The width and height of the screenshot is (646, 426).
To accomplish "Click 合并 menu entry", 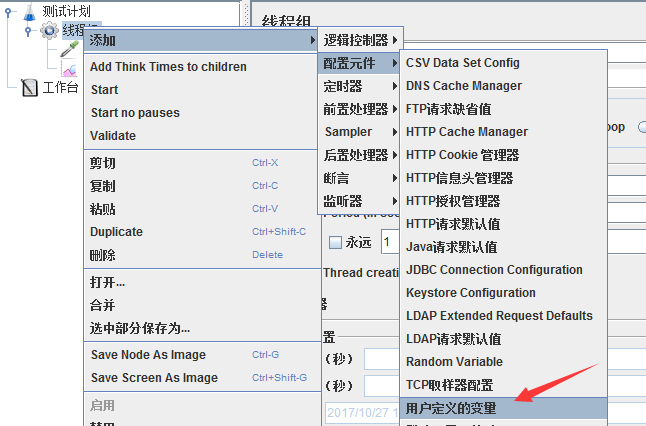I will coord(202,305).
